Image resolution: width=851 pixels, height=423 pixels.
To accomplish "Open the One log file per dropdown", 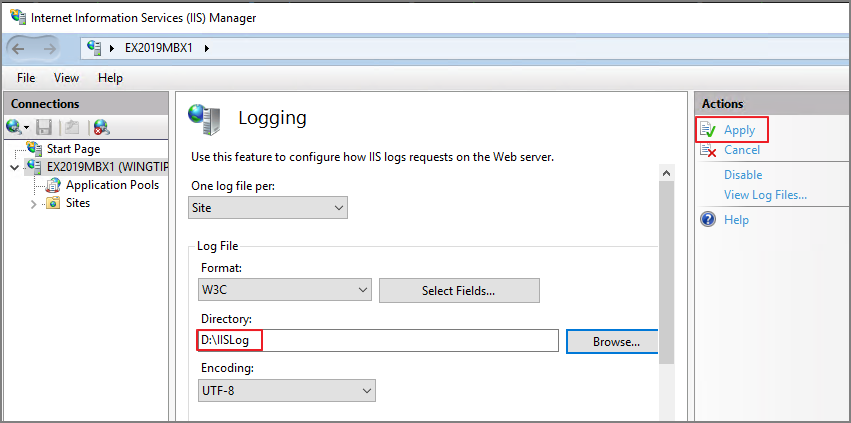I will coord(268,208).
